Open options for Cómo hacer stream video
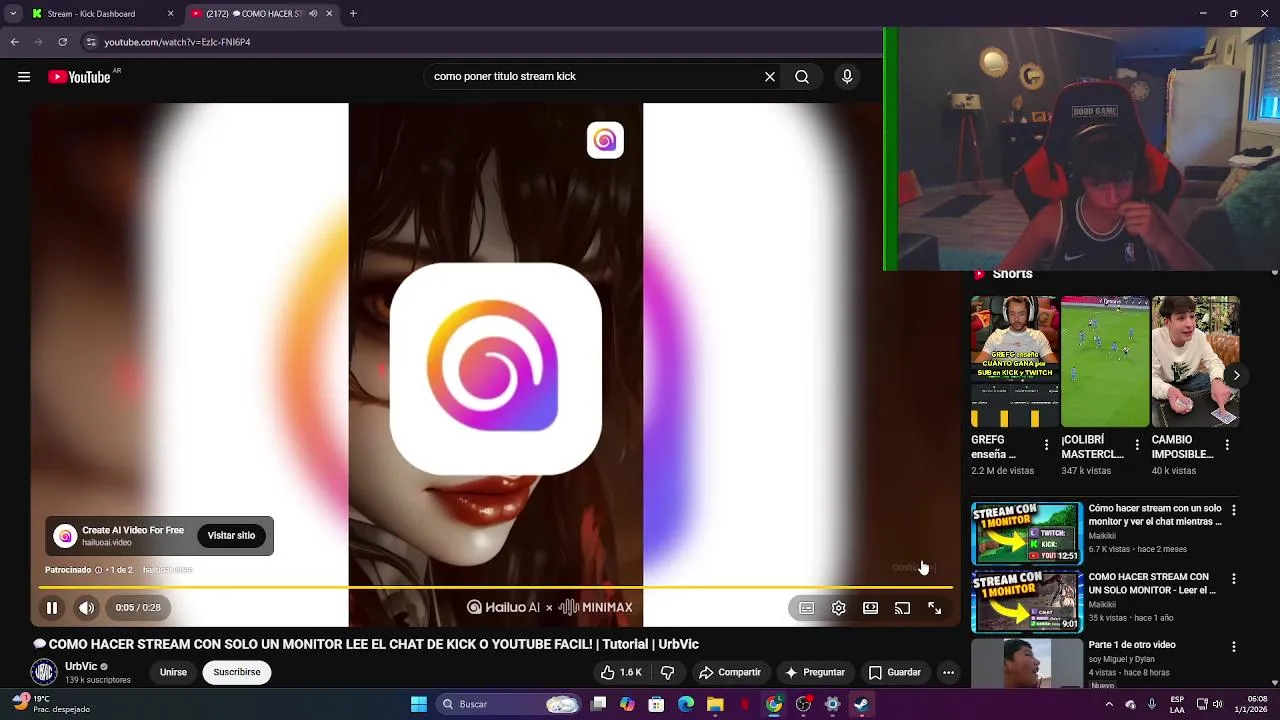This screenshot has width=1280, height=720. point(1234,510)
